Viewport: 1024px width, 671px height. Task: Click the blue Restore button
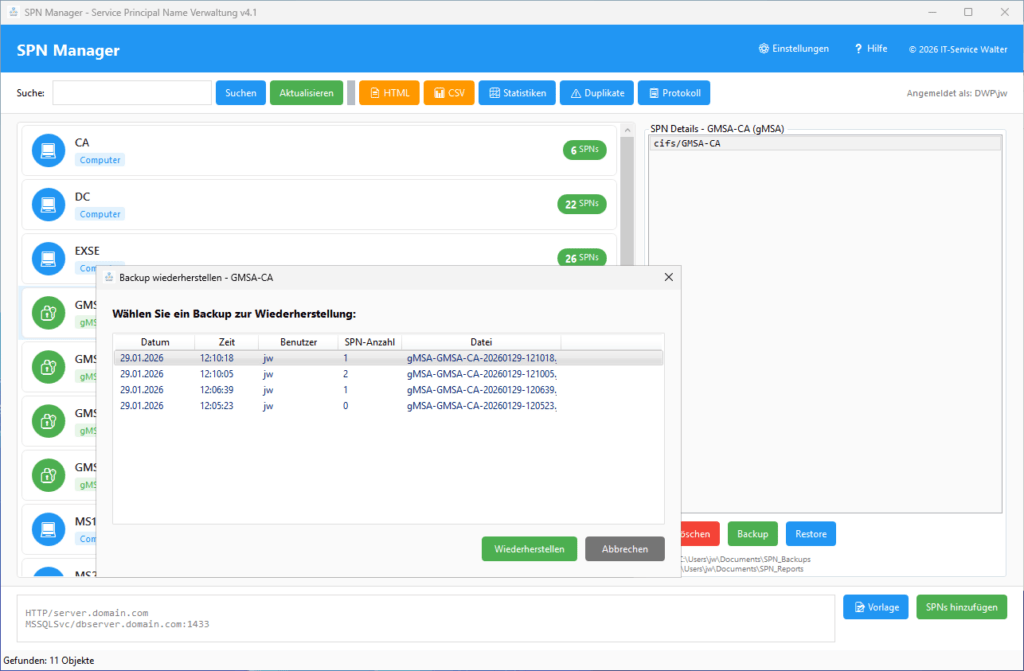click(x=810, y=533)
